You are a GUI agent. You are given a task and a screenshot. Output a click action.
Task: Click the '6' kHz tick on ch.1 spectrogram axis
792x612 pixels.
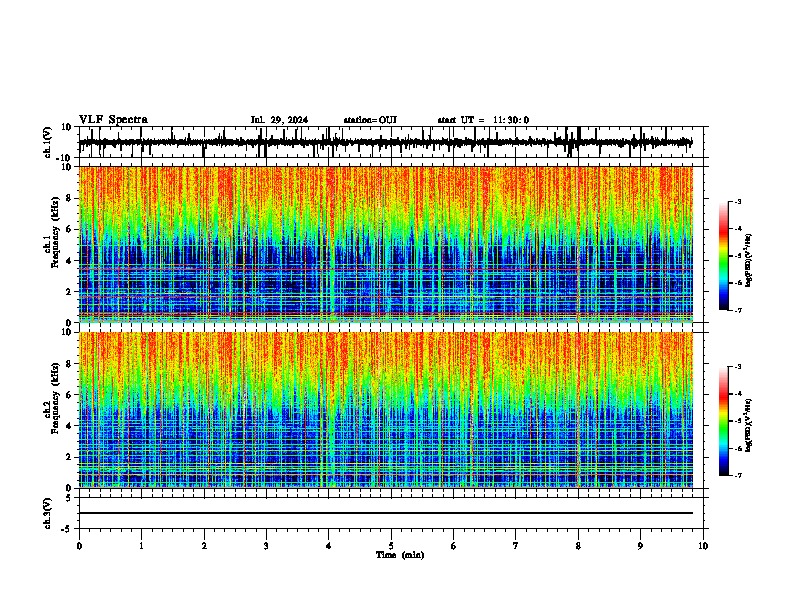69,229
